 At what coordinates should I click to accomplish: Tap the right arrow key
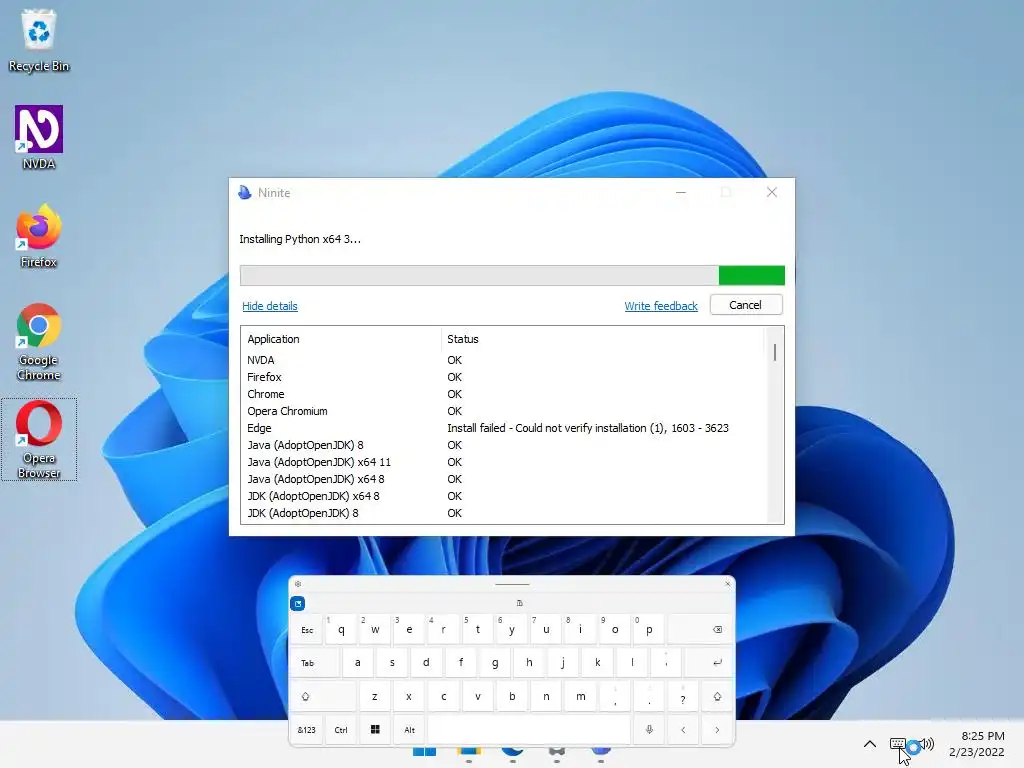717,729
